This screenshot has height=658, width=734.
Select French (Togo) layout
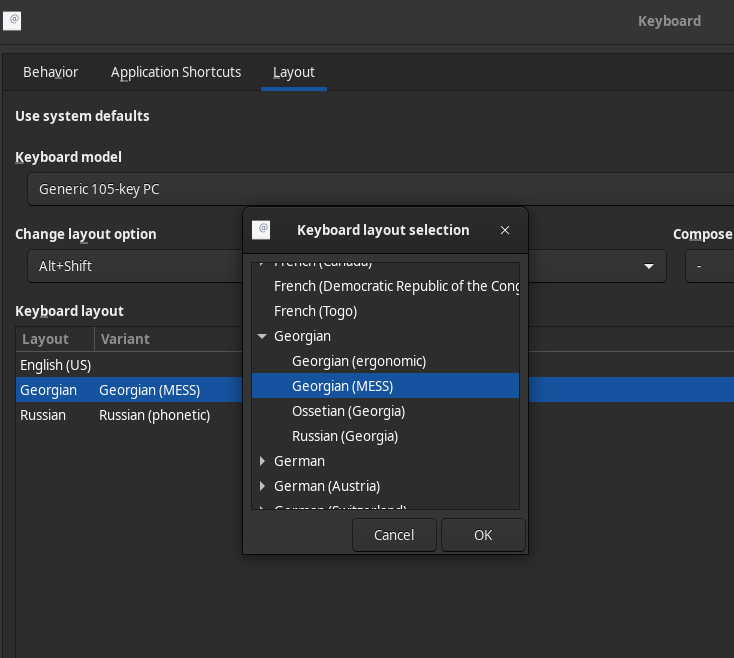click(385, 311)
